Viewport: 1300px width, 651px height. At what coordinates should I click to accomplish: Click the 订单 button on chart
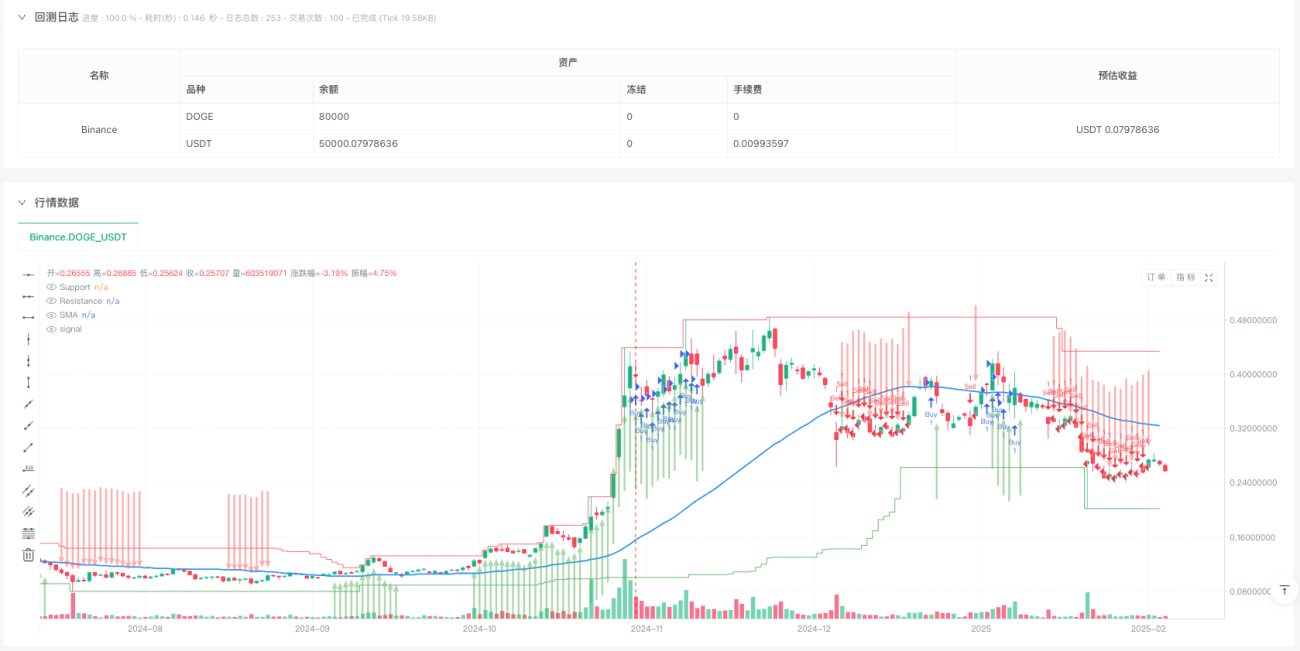[x=1156, y=277]
